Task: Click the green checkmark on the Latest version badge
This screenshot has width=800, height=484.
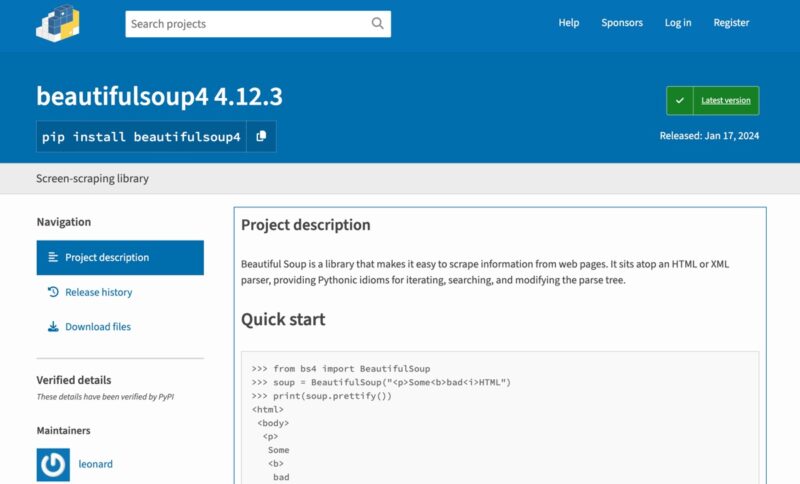Action: pyautogui.click(x=680, y=100)
